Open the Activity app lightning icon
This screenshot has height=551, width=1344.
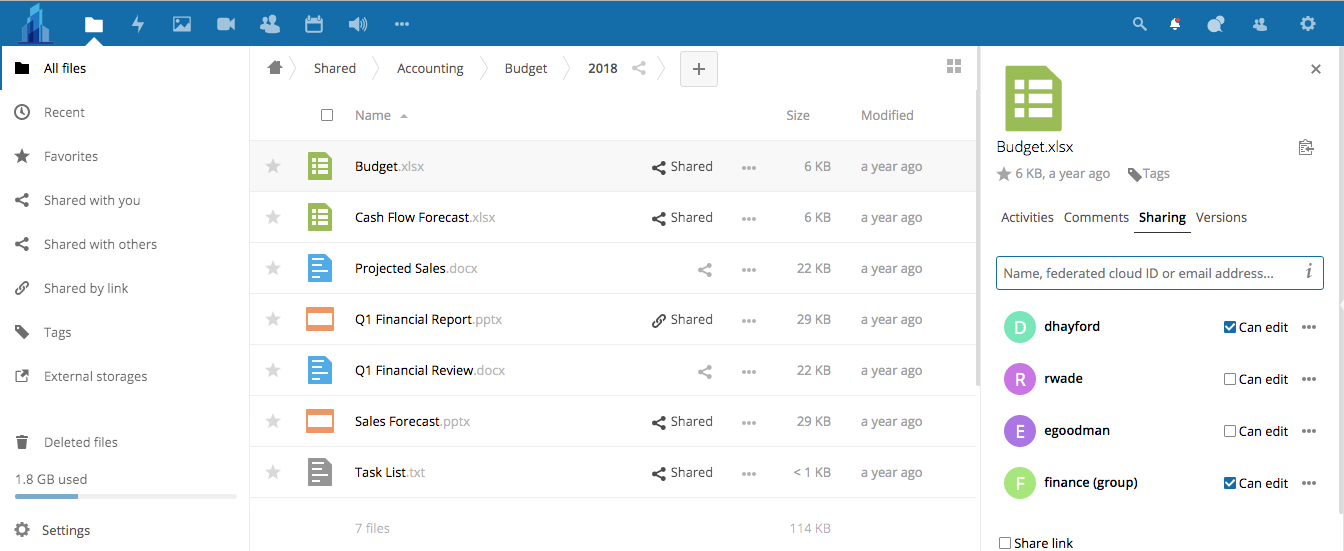click(138, 24)
